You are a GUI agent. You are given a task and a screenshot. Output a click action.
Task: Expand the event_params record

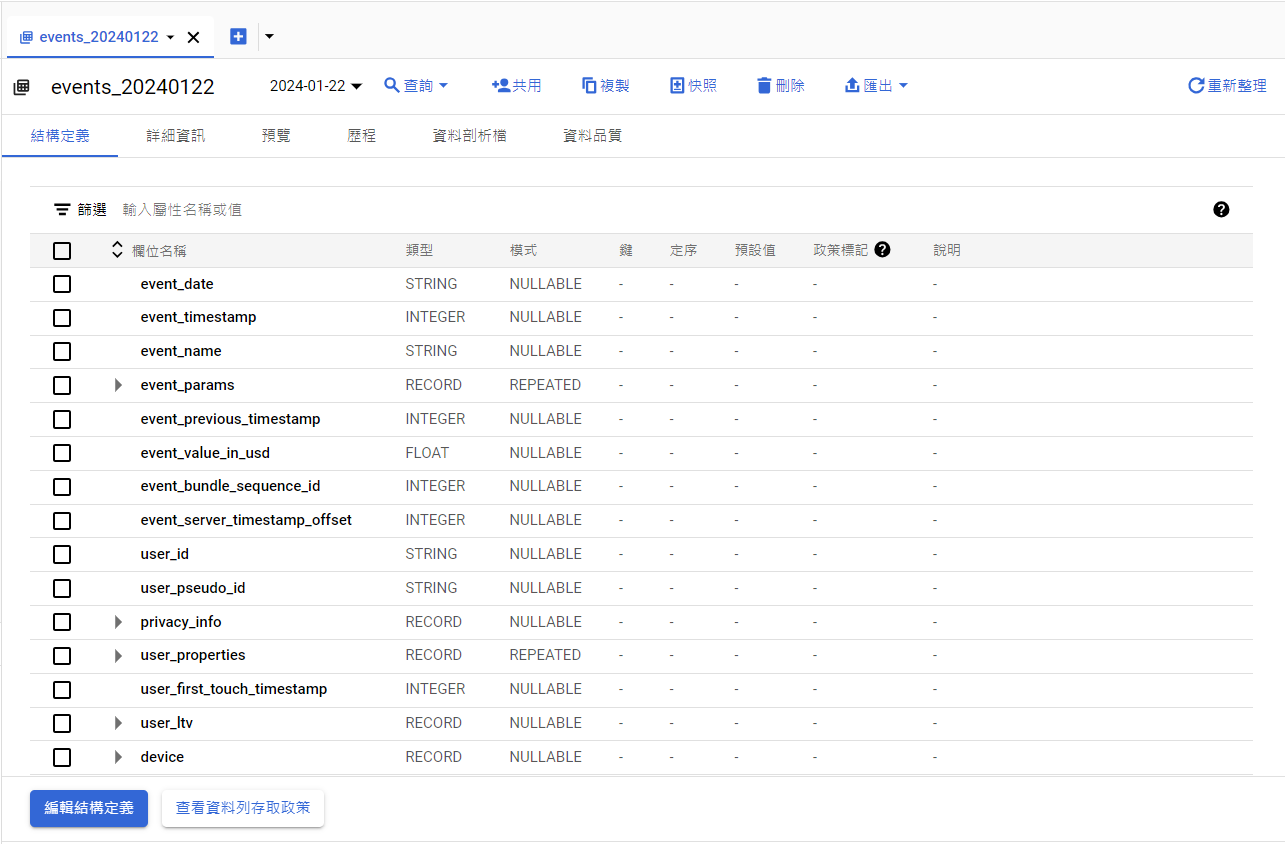click(118, 385)
